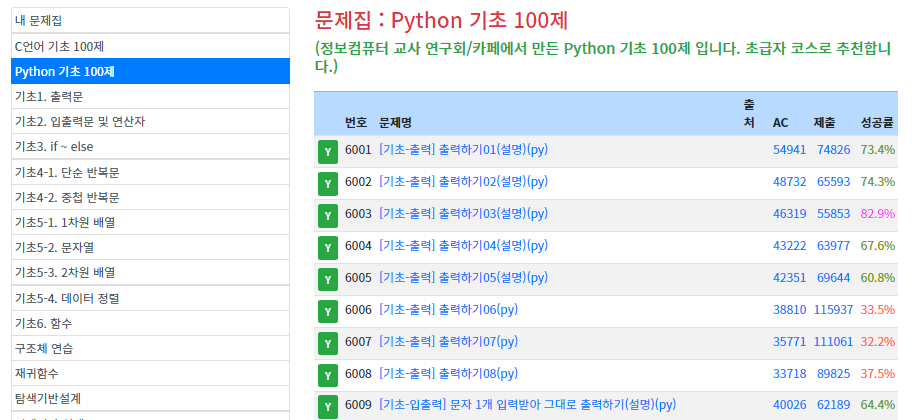Click submission count 62189
Viewport: 923px width, 420px height.
834,405
